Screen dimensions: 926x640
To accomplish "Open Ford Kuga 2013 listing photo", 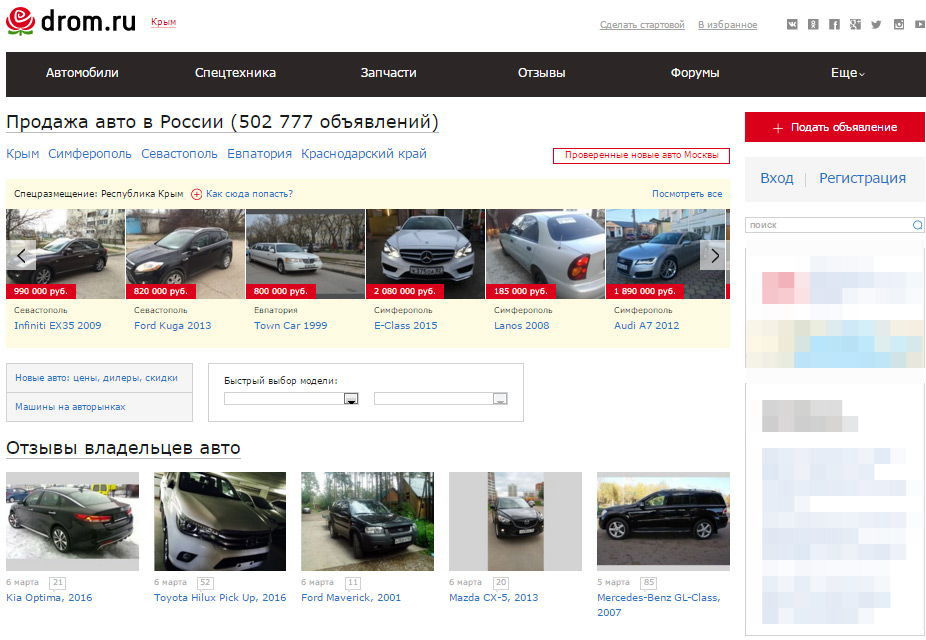I will (185, 254).
